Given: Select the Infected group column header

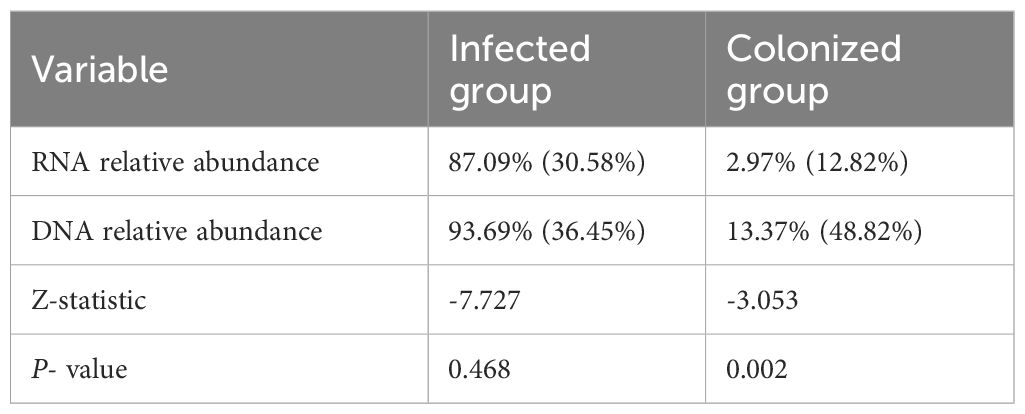Looking at the screenshot, I should pos(519,69).
